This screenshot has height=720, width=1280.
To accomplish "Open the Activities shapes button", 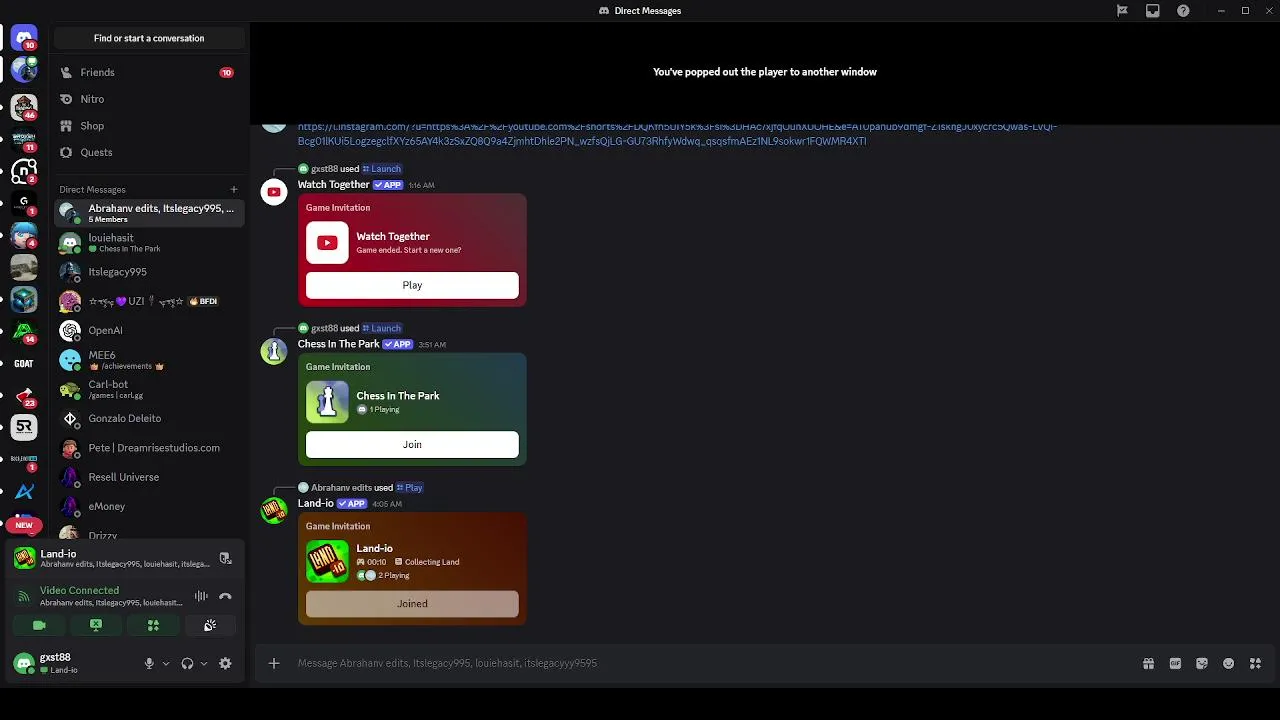I will coord(153,625).
